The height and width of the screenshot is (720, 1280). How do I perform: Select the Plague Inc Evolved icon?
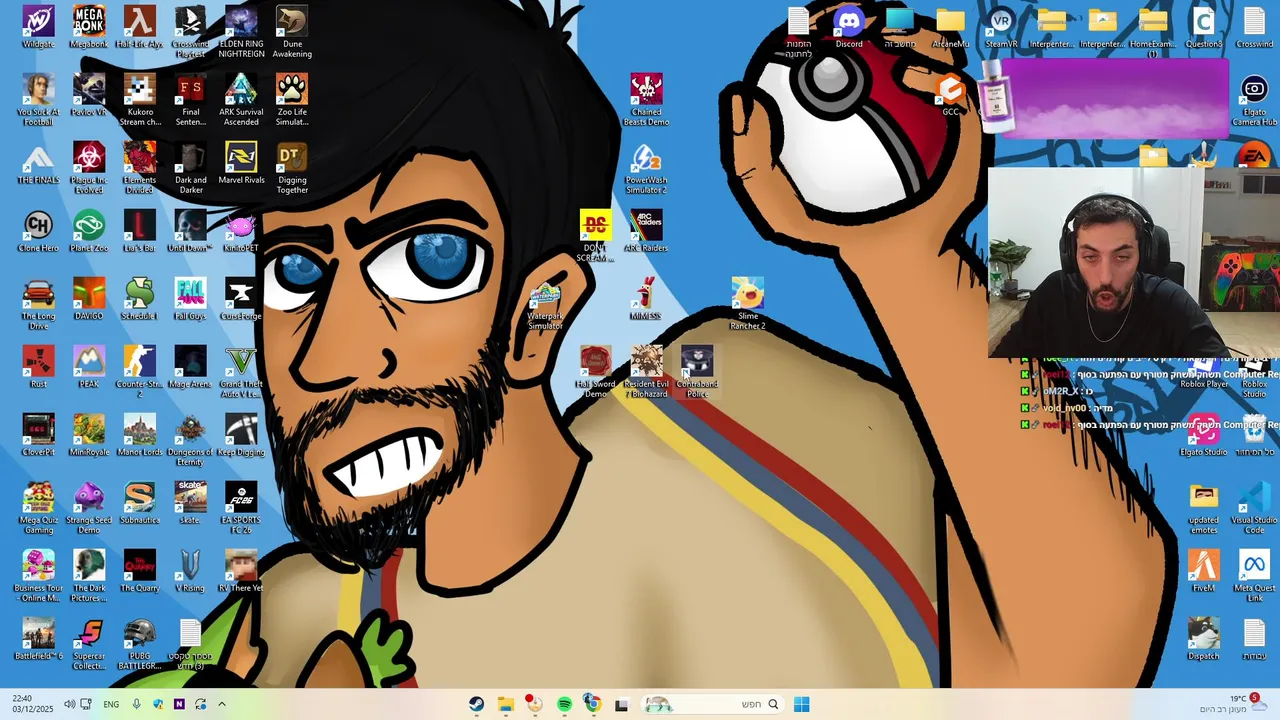pos(89,168)
